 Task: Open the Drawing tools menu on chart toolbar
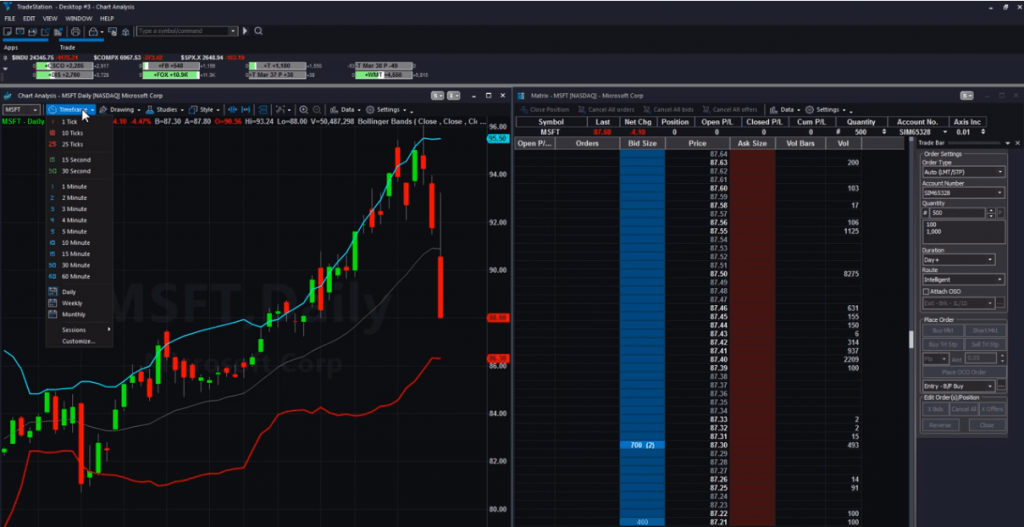click(x=121, y=110)
